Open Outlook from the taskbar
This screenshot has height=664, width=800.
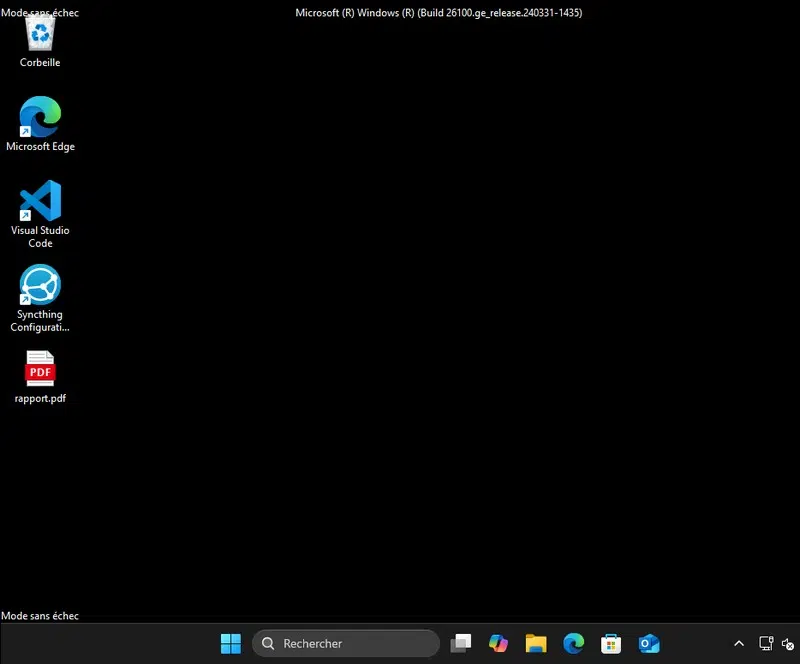(648, 644)
